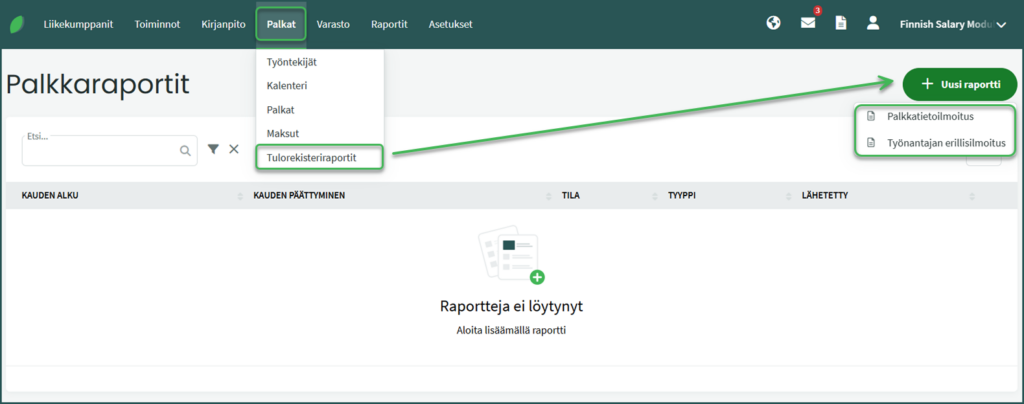Image resolution: width=1024 pixels, height=404 pixels.
Task: Click the Uusi raportti button
Action: pos(959,84)
